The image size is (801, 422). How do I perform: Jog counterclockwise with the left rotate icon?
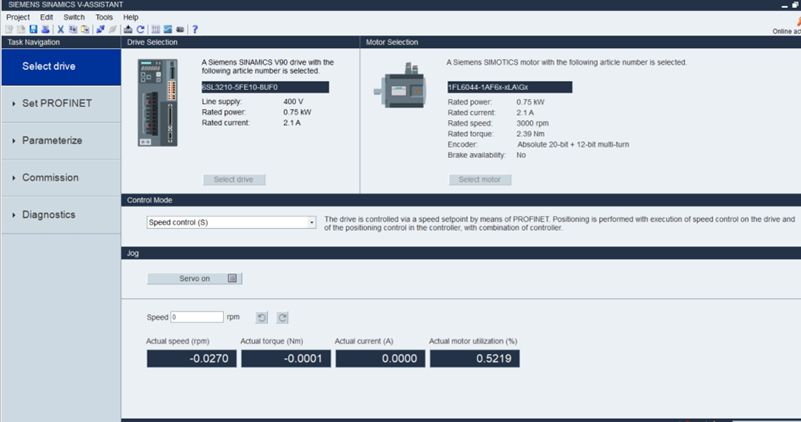tap(262, 318)
